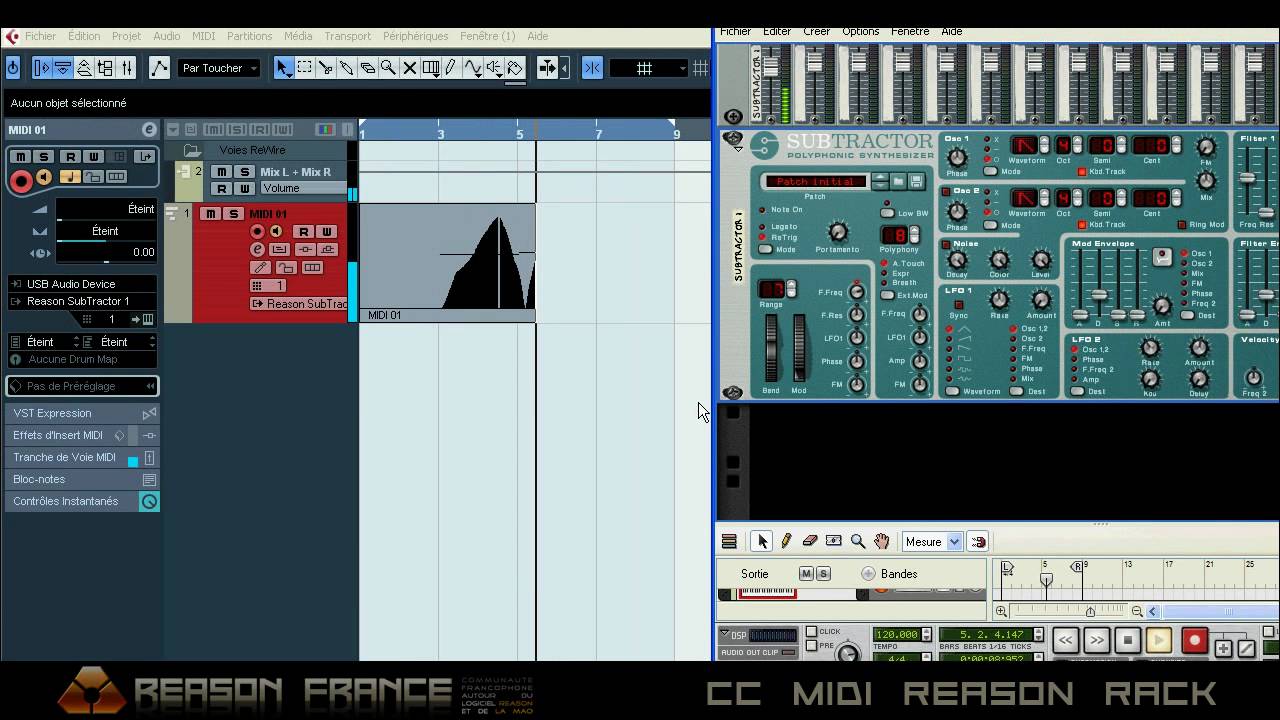Screen dimensions: 1280x720
Task: Click the Subtractor Low BW button
Action: pyautogui.click(x=887, y=213)
